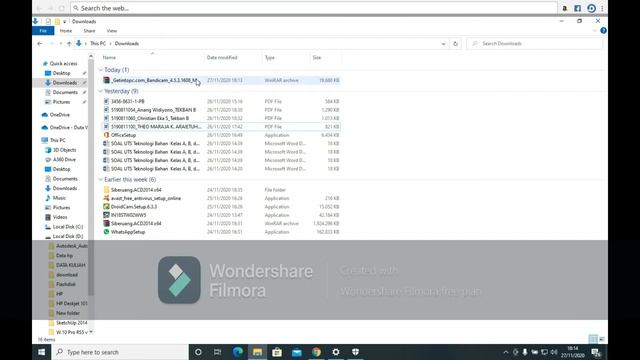Sort files by the Name column header
The height and width of the screenshot is (360, 640).
click(109, 58)
